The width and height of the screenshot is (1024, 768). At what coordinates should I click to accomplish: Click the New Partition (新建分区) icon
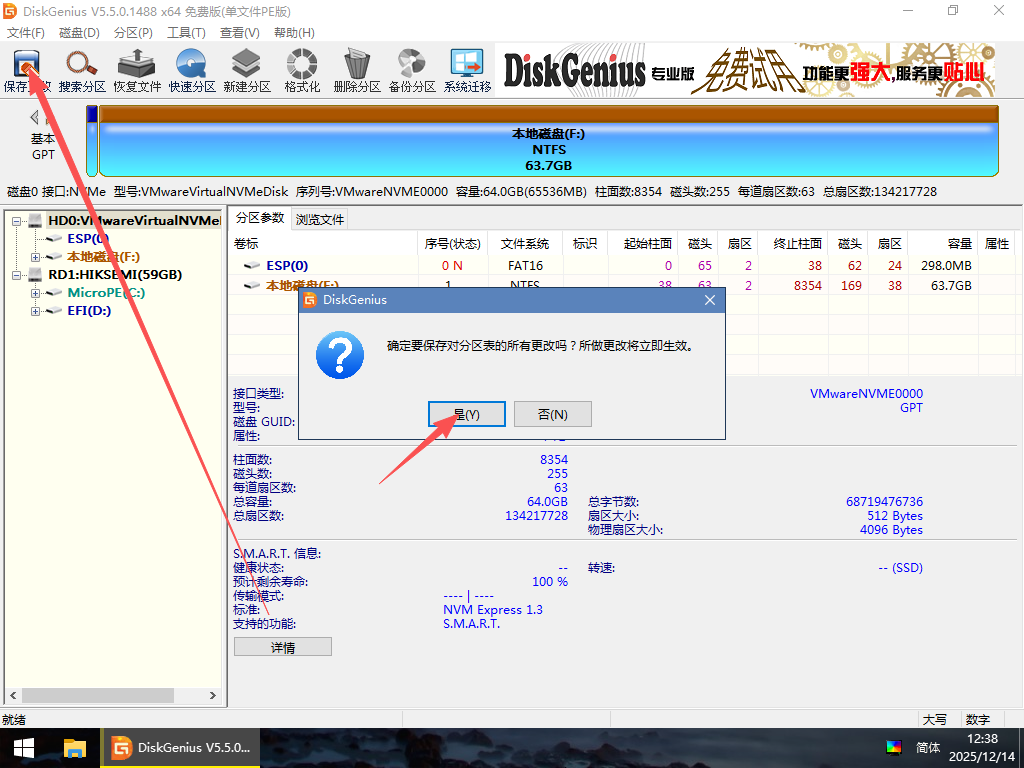tap(247, 70)
